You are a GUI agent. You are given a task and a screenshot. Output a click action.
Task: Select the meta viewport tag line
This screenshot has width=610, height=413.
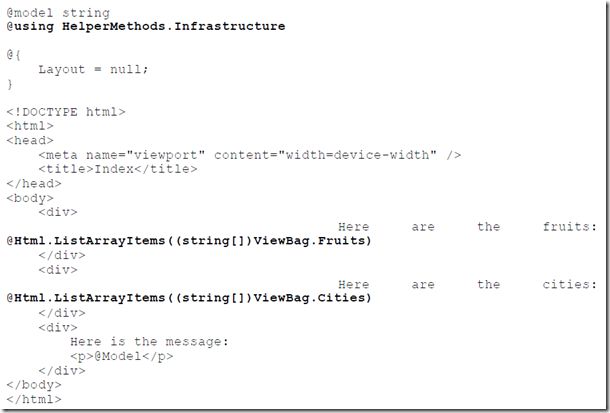[250, 155]
